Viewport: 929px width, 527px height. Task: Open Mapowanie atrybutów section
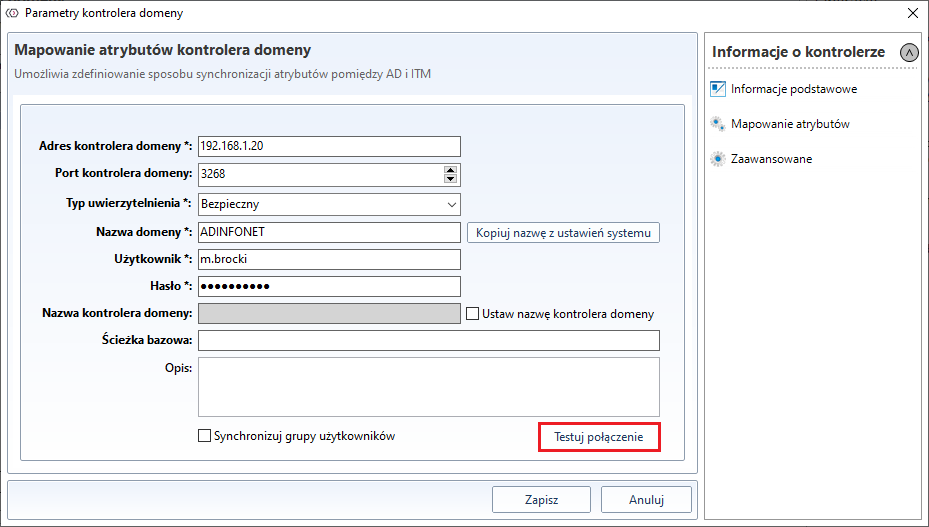click(790, 124)
